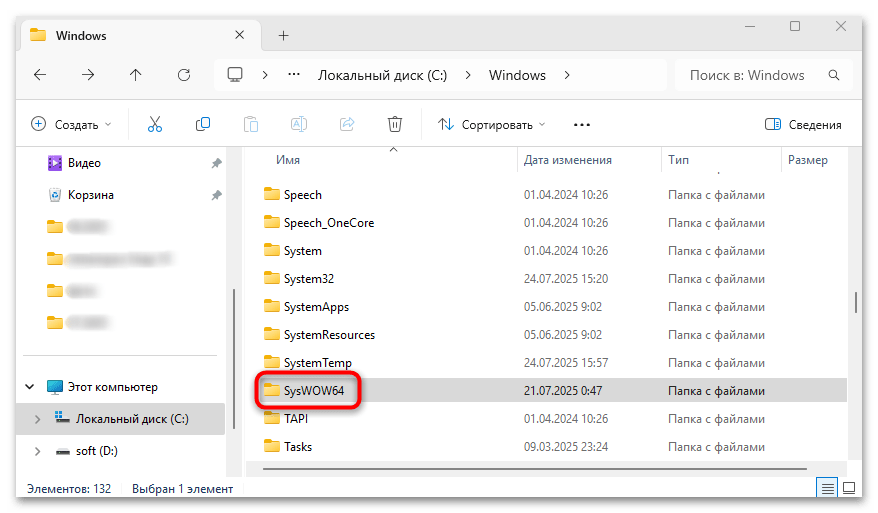The image size is (878, 513).
Task: Close the Windows tab
Action: (x=240, y=35)
